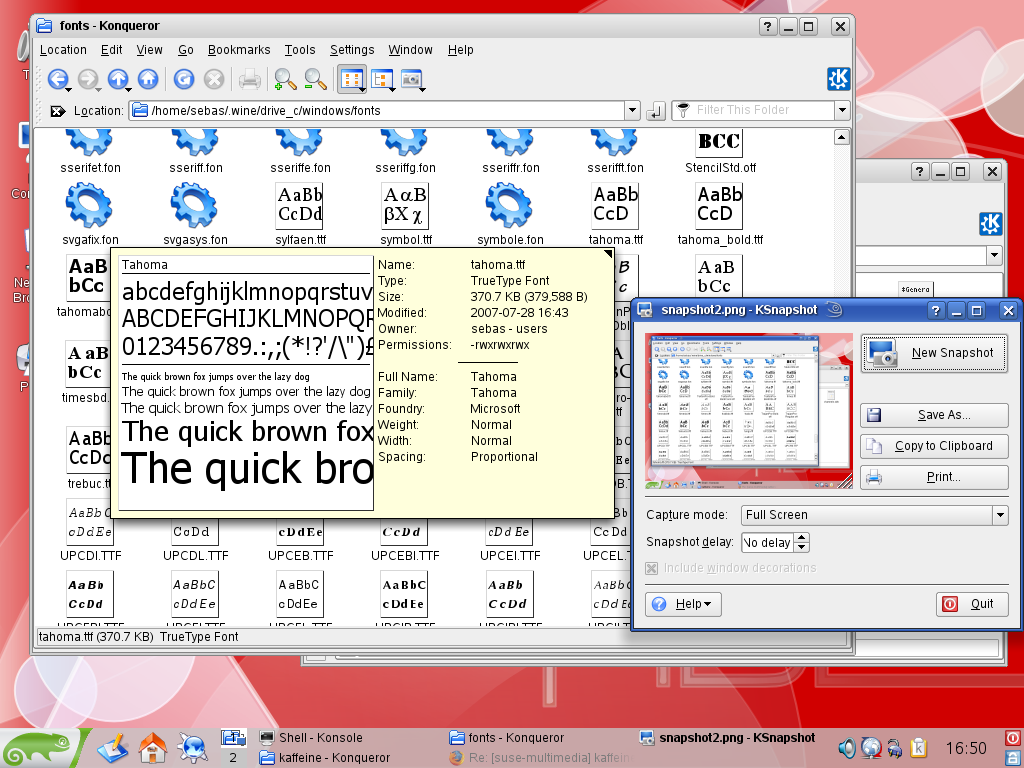Increase snapshot delay with up arrow
This screenshot has width=1024, height=768.
pos(802,537)
